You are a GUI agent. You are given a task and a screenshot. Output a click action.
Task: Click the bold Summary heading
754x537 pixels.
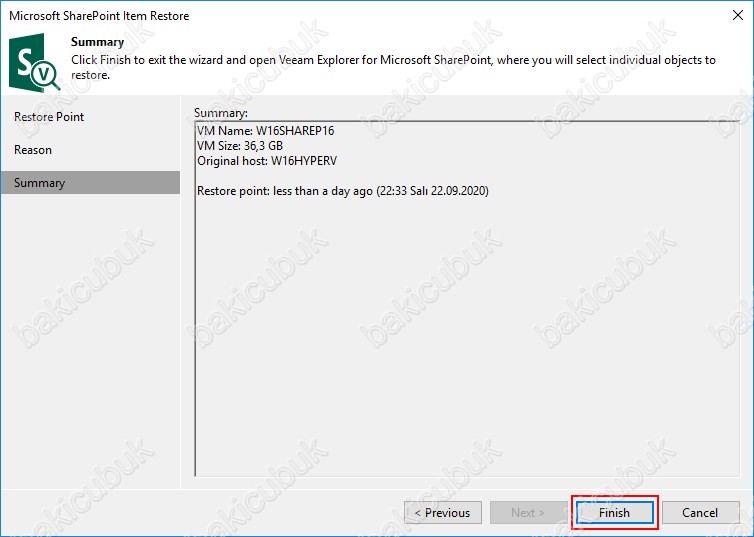tap(98, 42)
